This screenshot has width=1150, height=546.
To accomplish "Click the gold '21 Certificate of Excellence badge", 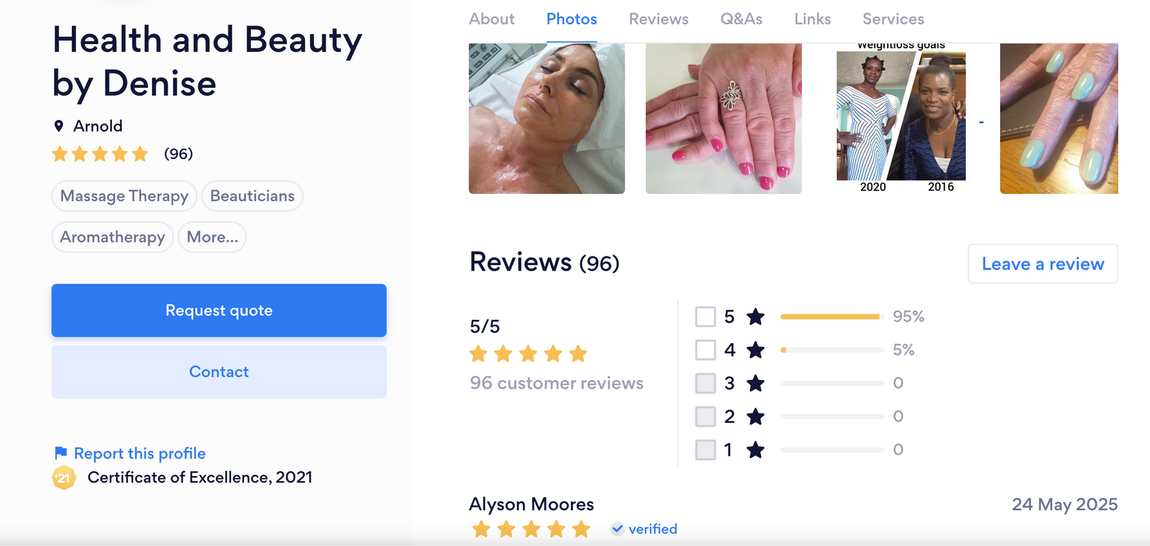I will tap(64, 478).
